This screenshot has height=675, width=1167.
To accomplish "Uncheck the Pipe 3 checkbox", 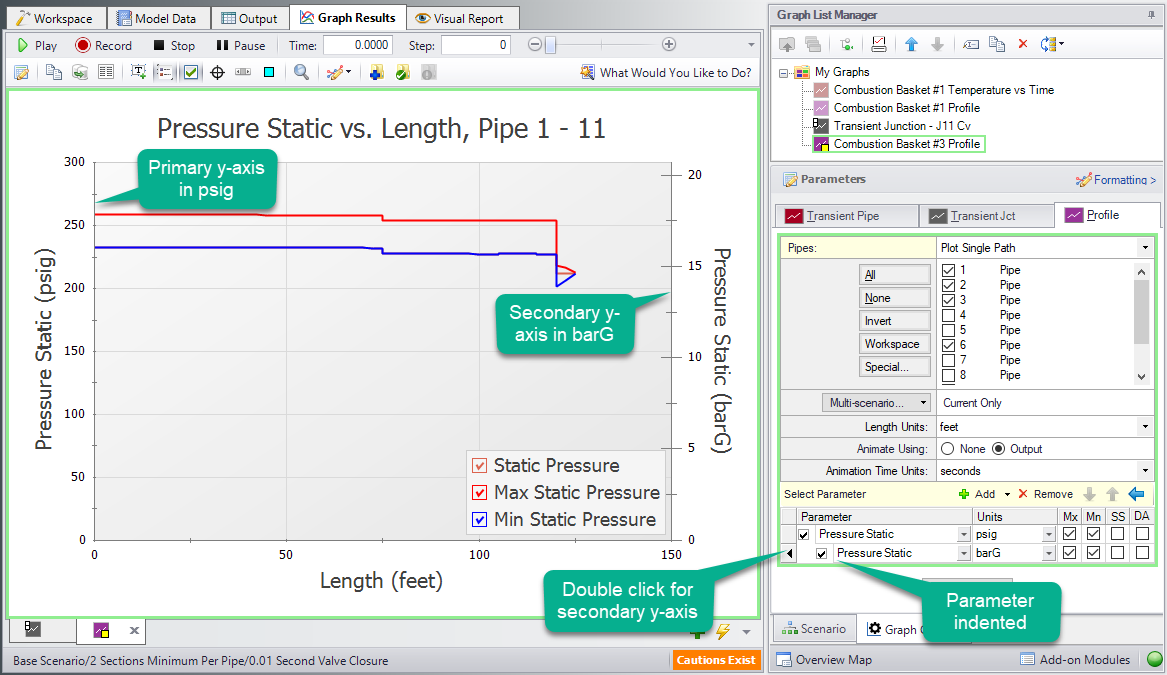I will [949, 300].
